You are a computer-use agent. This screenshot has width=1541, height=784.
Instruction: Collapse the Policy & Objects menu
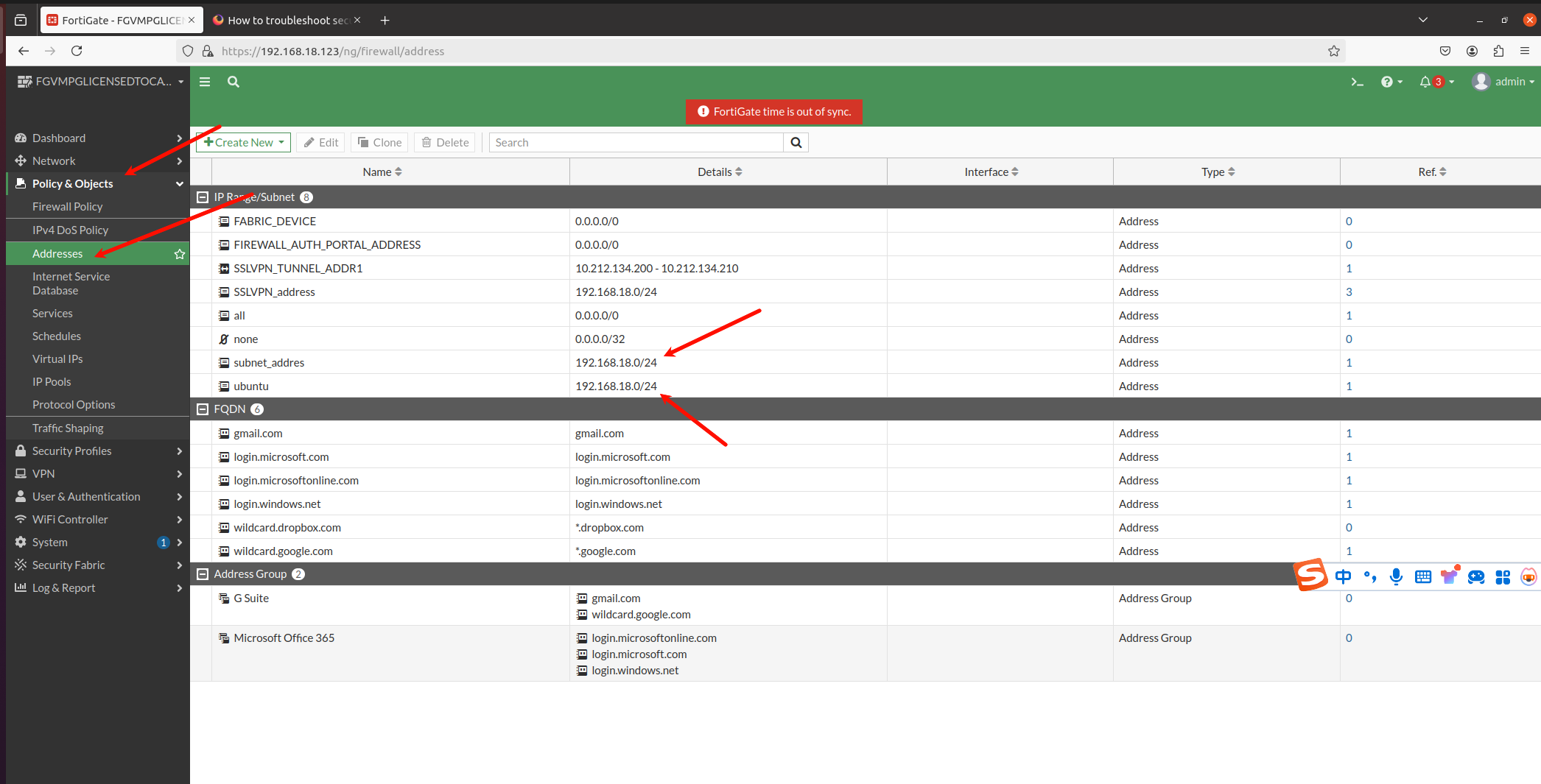click(98, 184)
